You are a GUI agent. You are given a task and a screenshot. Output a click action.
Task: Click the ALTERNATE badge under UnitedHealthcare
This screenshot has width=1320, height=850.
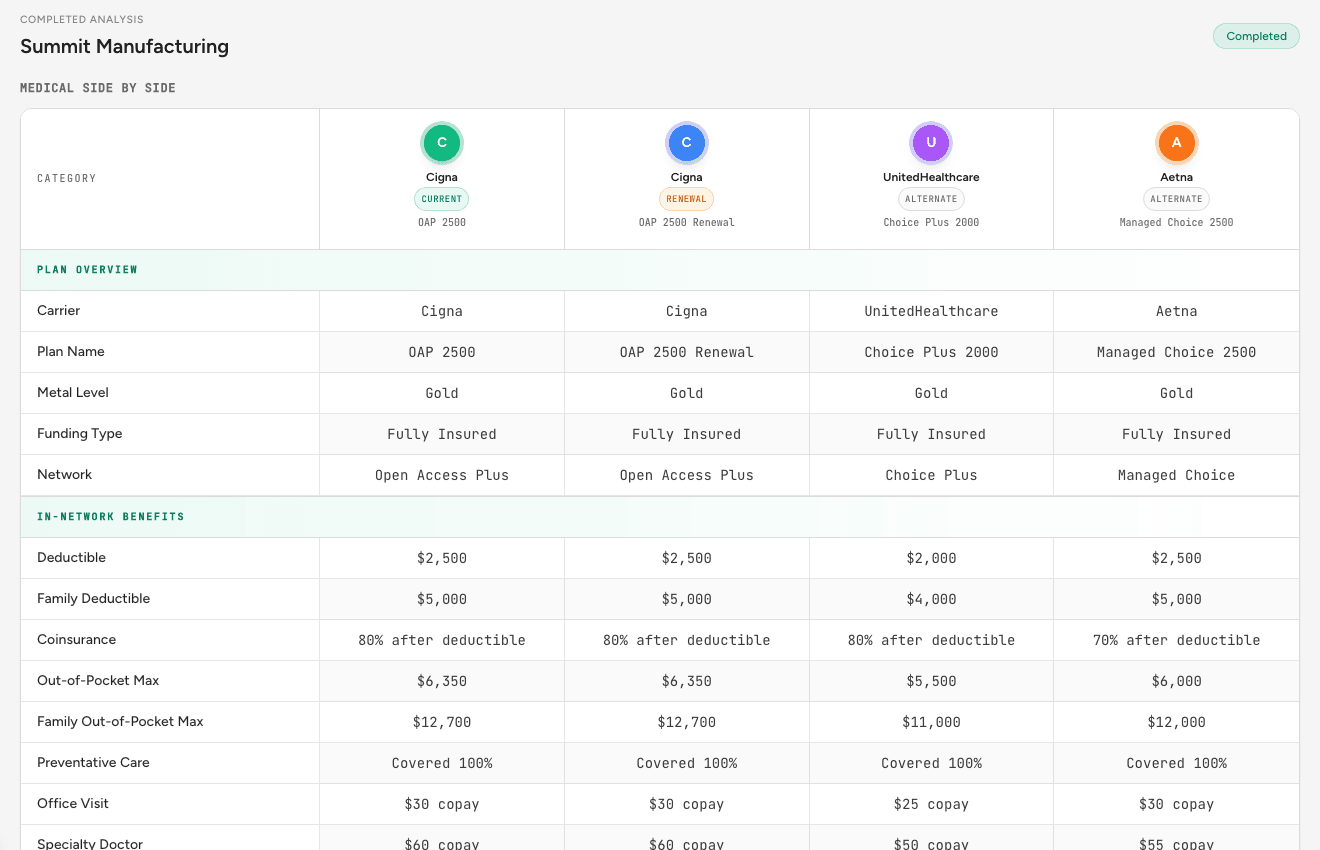click(931, 199)
